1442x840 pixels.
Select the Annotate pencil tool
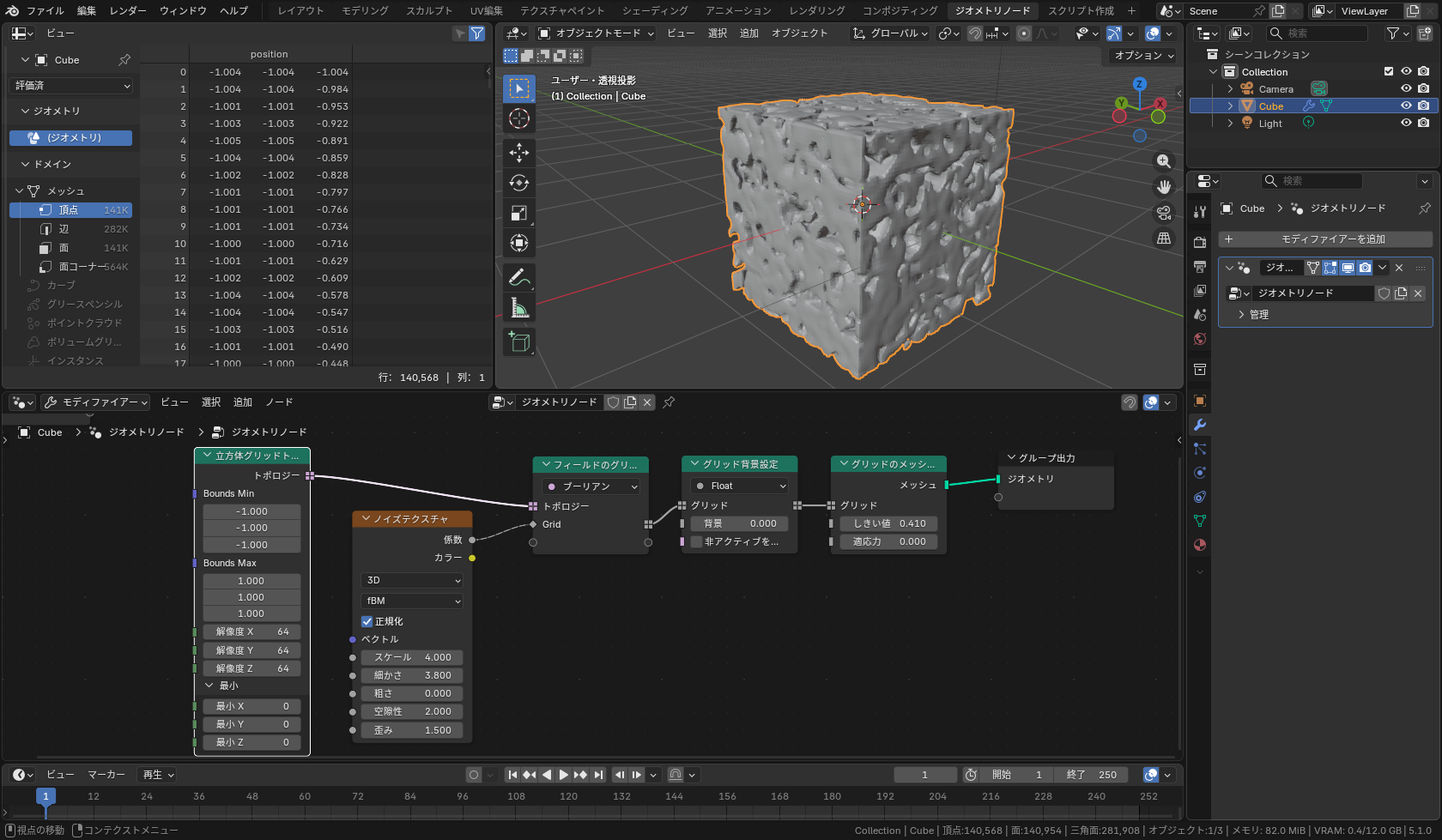coord(519,277)
